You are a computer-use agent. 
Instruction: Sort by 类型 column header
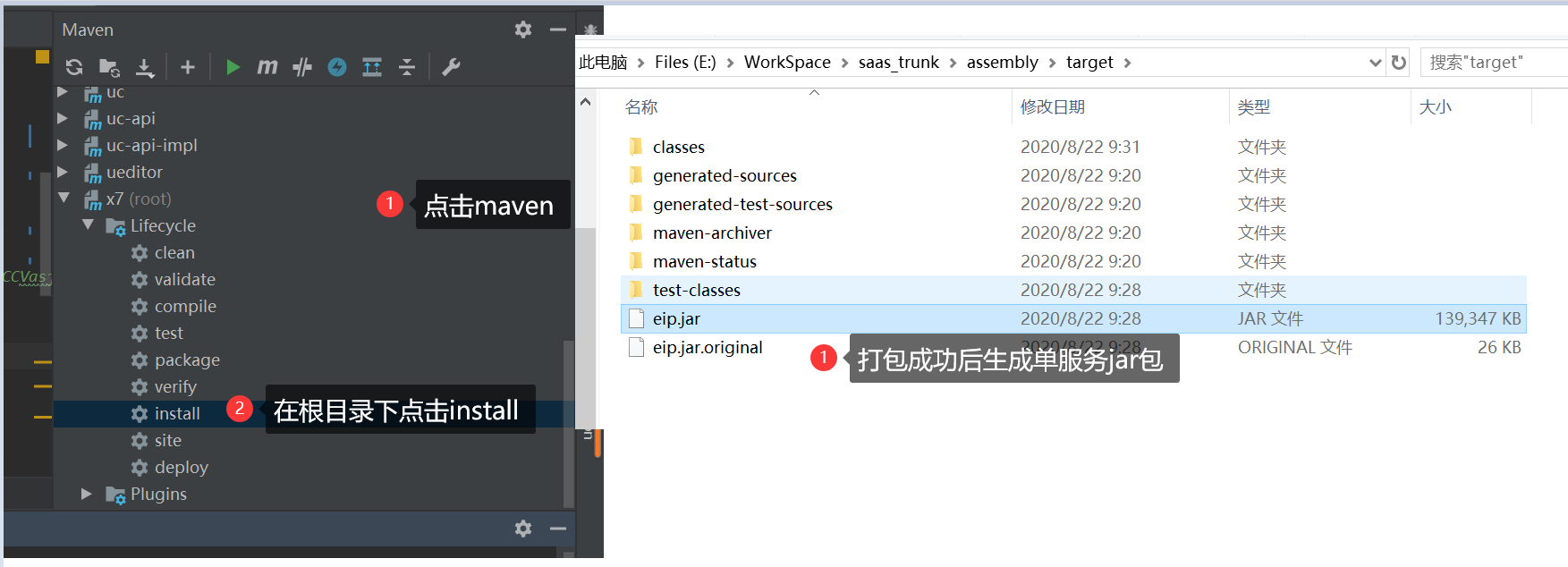tap(1254, 106)
